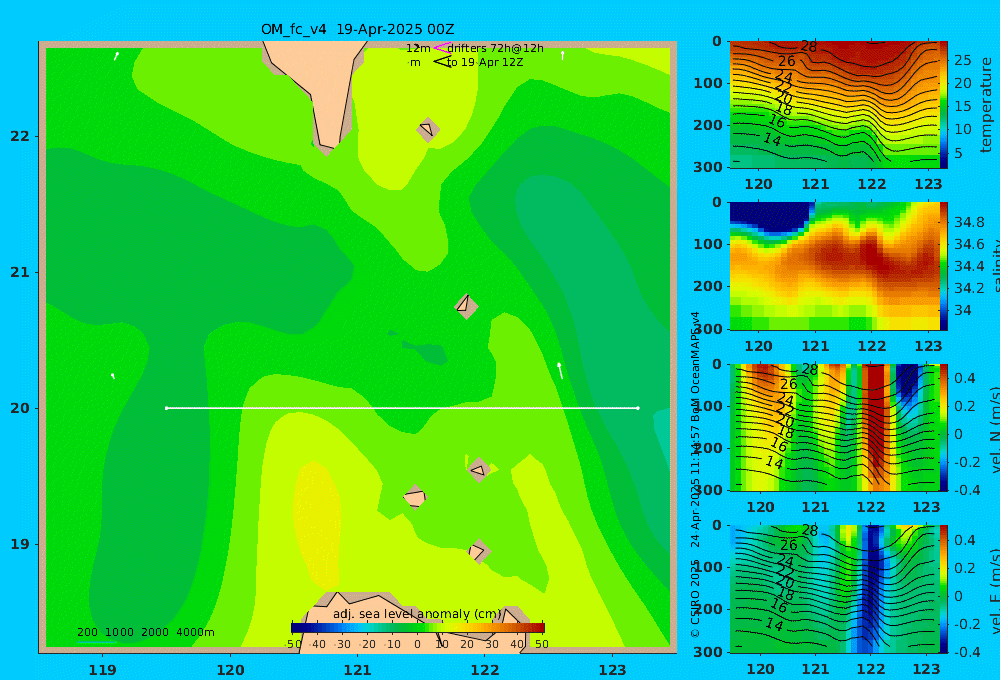Click the 'vel. N (m/s)' axis label

coord(995,429)
